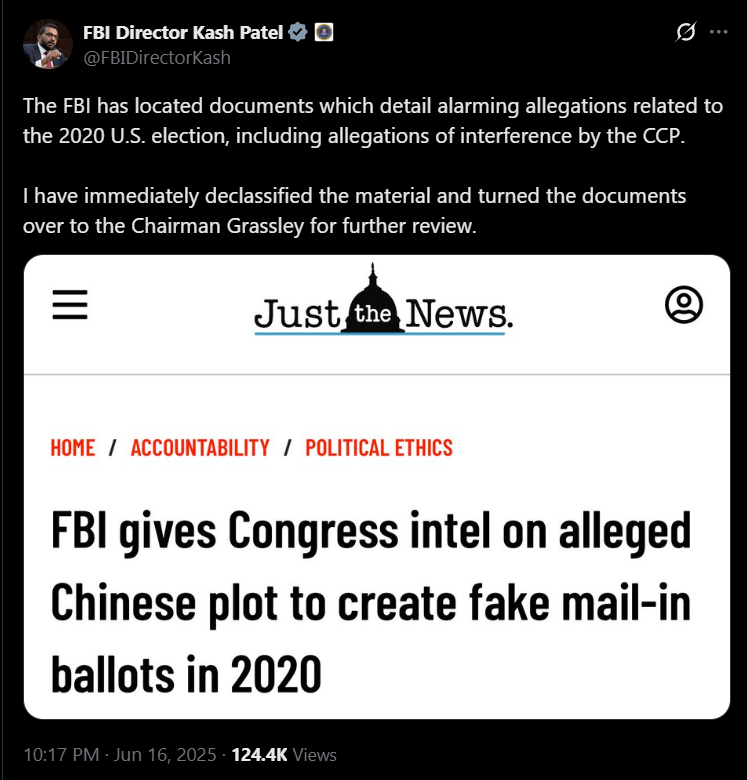
Task: Open the embedded article card image
Action: click(376, 487)
